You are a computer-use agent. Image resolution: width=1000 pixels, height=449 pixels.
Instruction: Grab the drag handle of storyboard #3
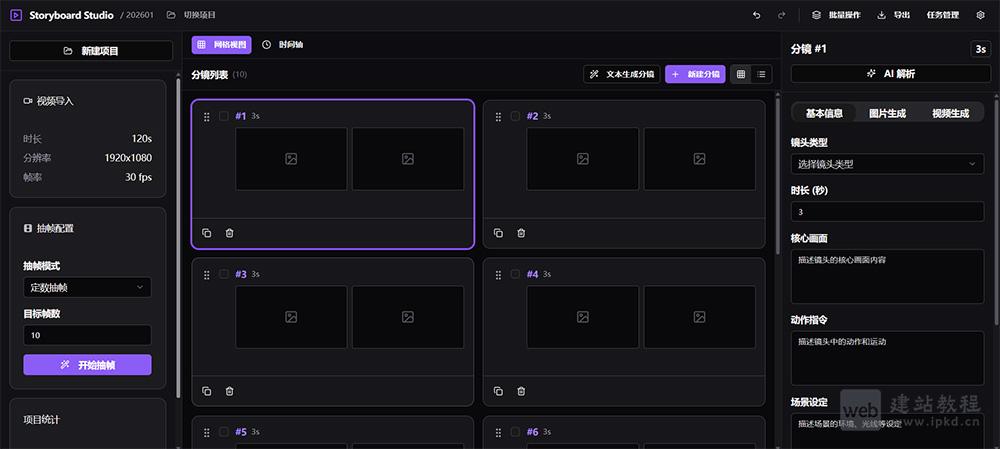pos(207,274)
